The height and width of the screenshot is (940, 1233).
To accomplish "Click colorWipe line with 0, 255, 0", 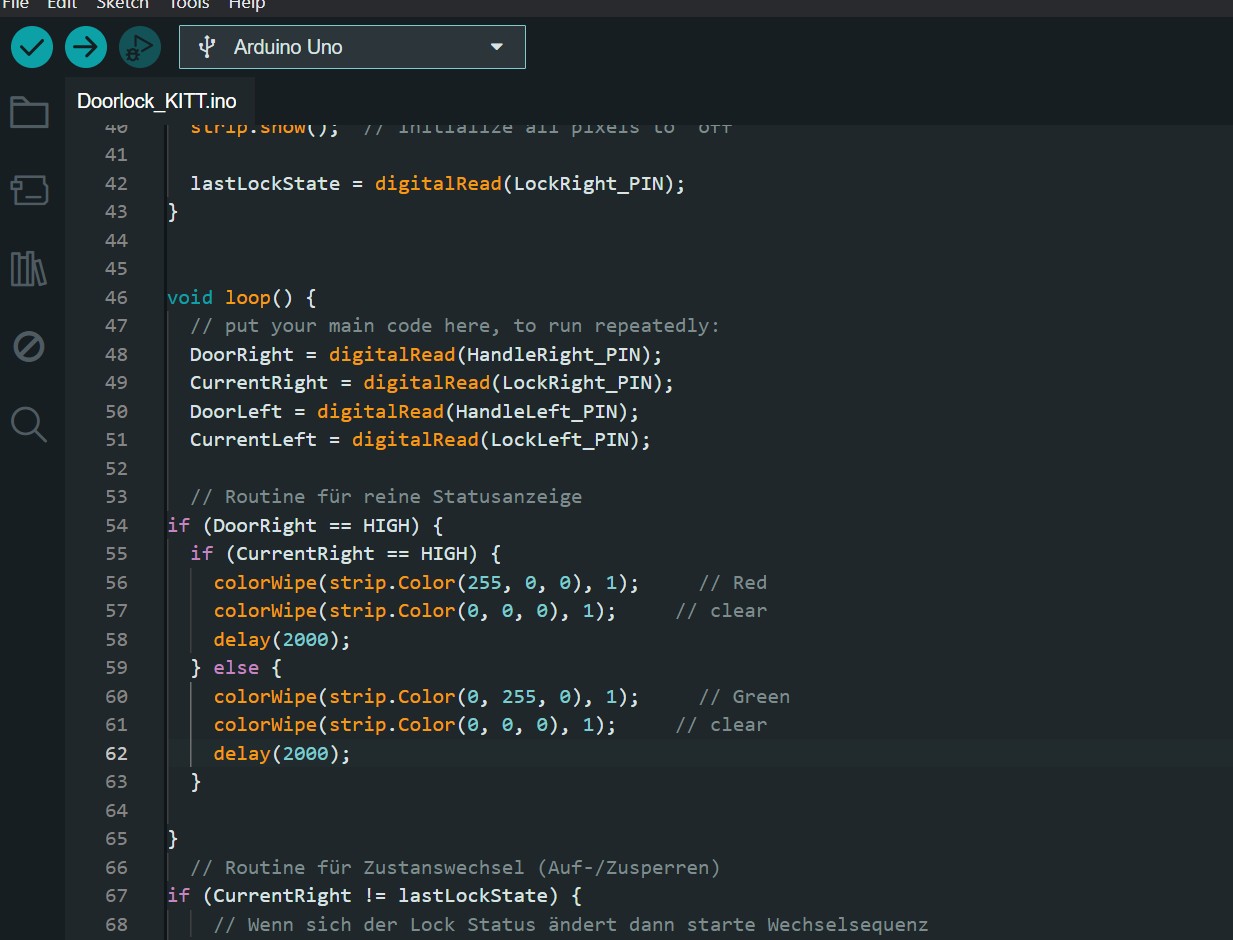I will point(427,696).
